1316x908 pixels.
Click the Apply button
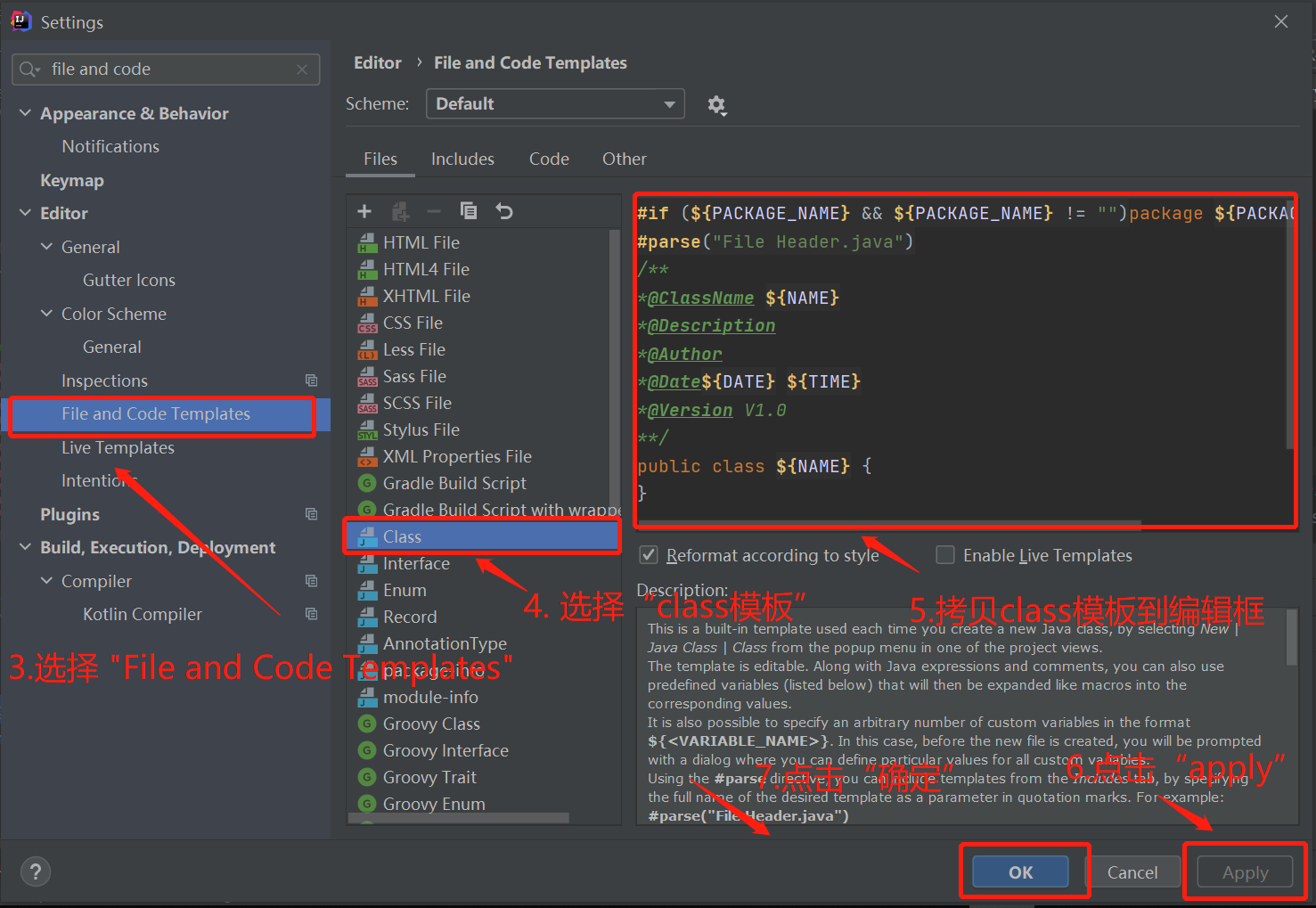[1245, 872]
